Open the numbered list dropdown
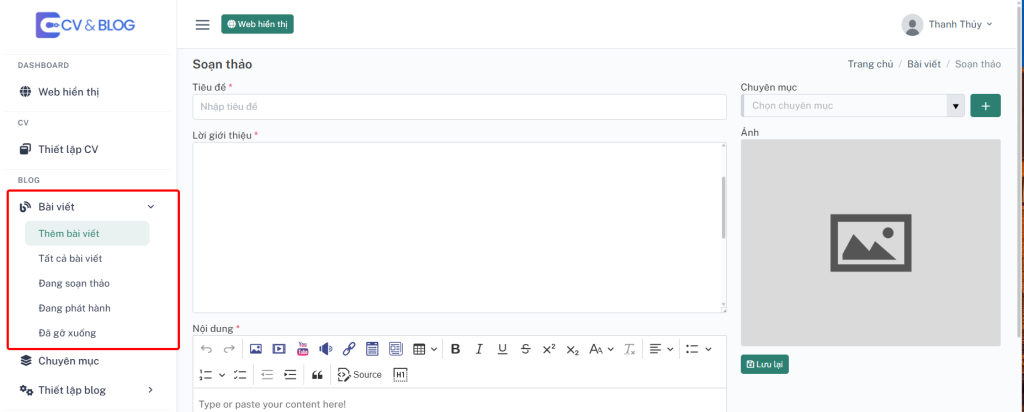Viewport: 1024px width, 412px height. (212, 375)
